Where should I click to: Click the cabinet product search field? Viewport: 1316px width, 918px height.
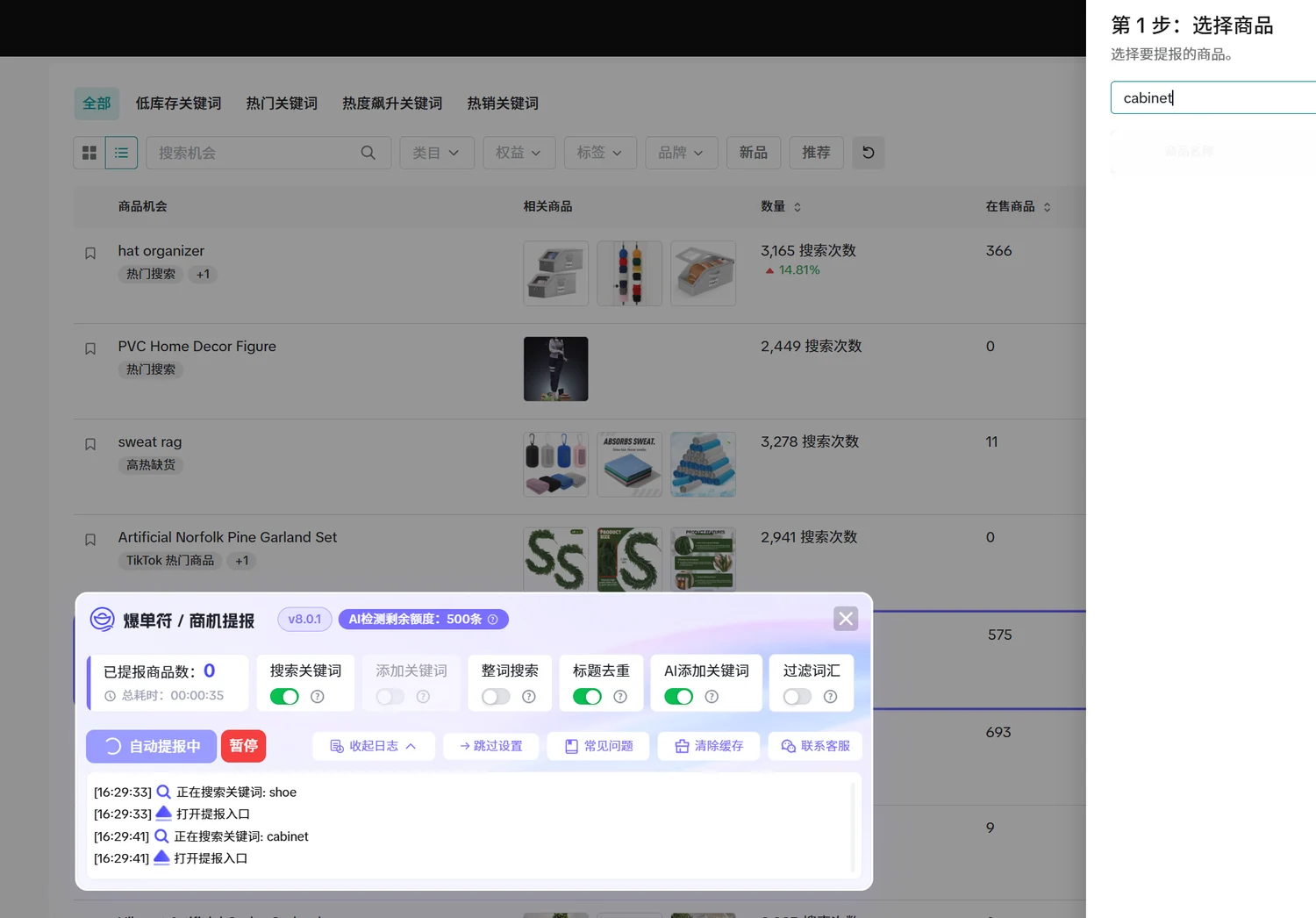1213,97
